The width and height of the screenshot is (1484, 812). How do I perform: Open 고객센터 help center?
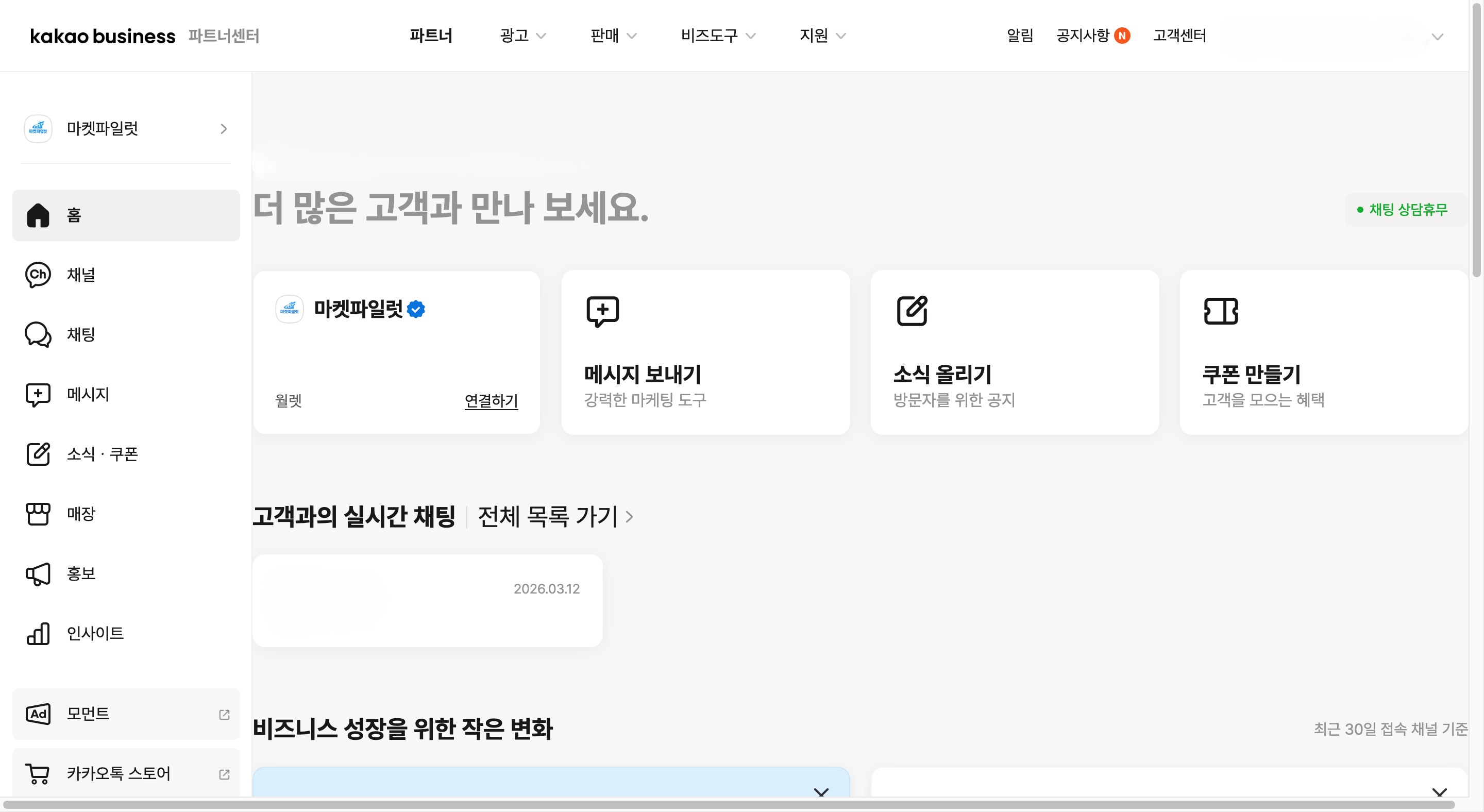point(1179,36)
